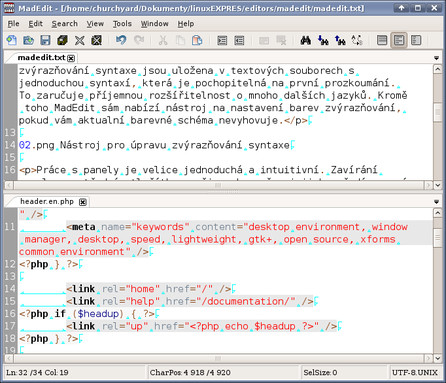Open the Search menu
Image resolution: width=446 pixels, height=383 pixels.
click(65, 24)
